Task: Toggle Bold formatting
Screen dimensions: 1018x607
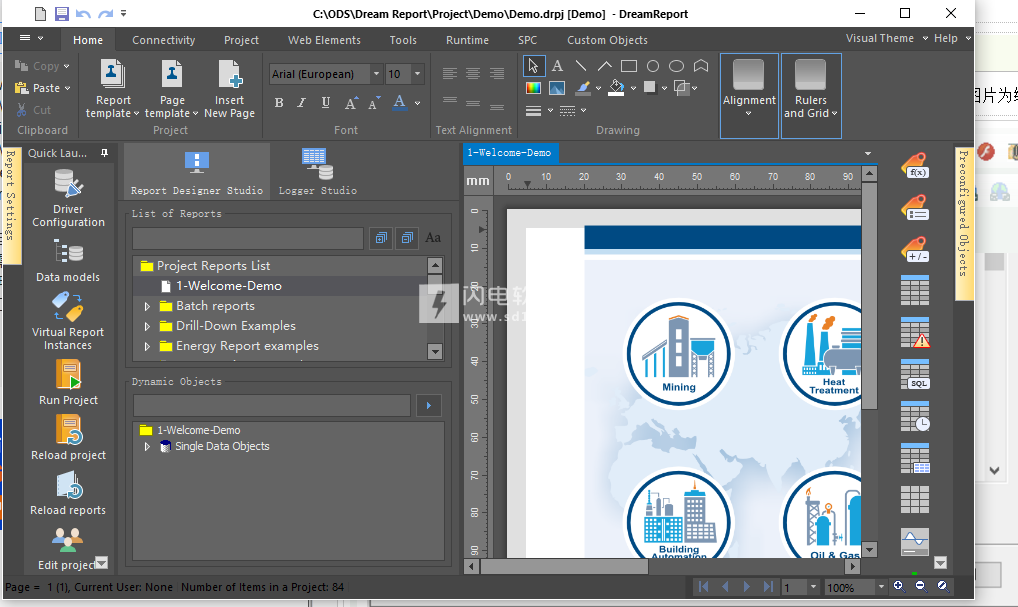Action: click(279, 103)
